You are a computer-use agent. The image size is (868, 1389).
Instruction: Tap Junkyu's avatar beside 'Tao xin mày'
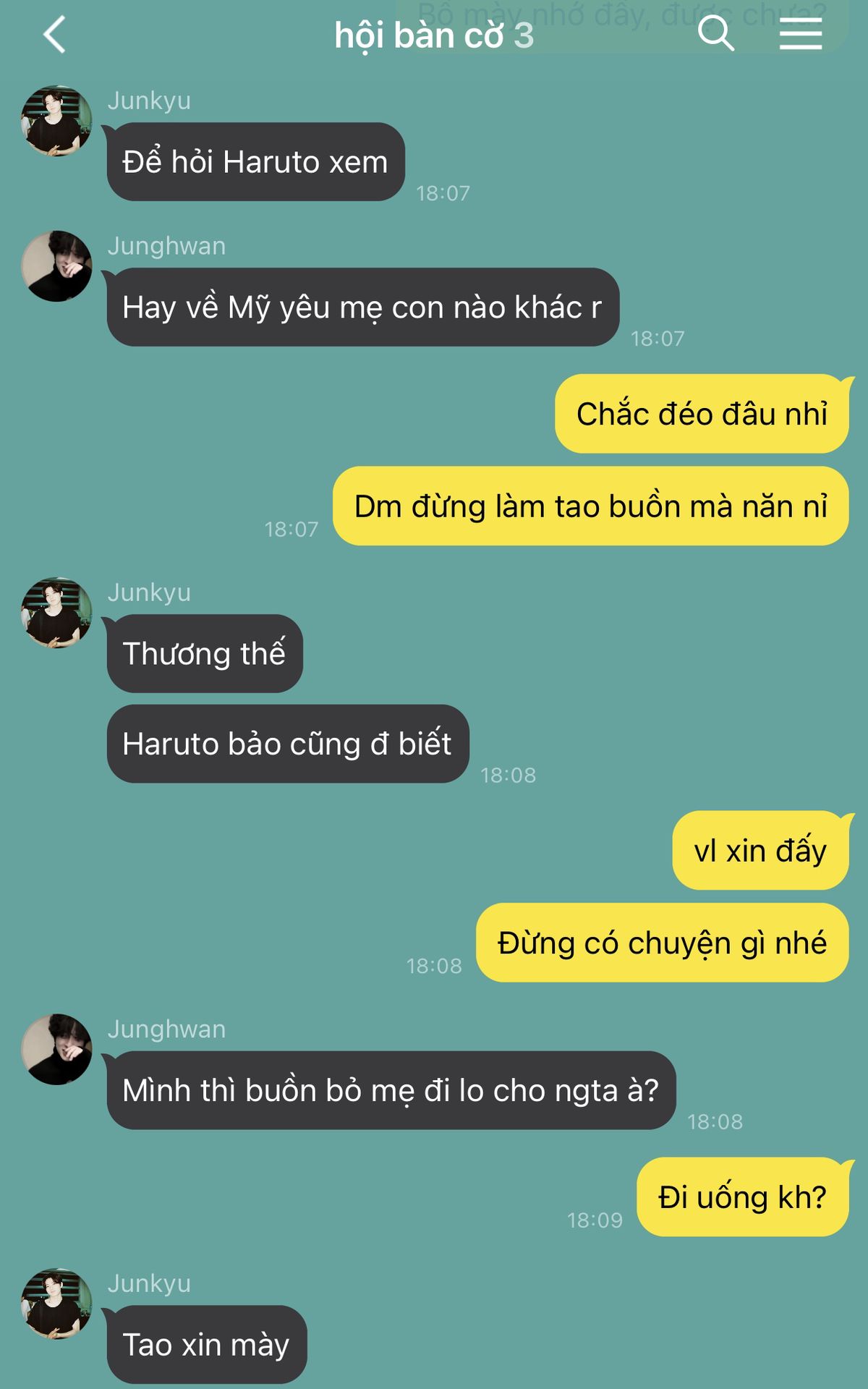point(56,1304)
